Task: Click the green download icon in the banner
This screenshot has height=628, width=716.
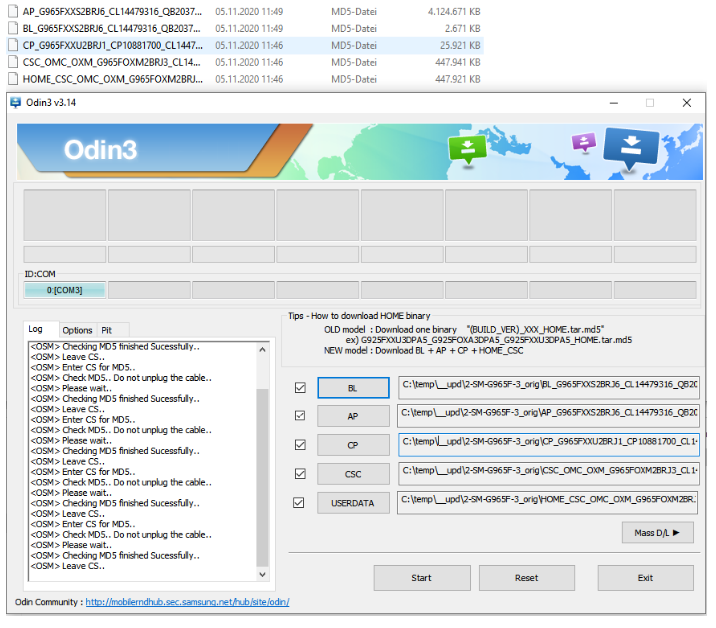Action: [x=468, y=149]
